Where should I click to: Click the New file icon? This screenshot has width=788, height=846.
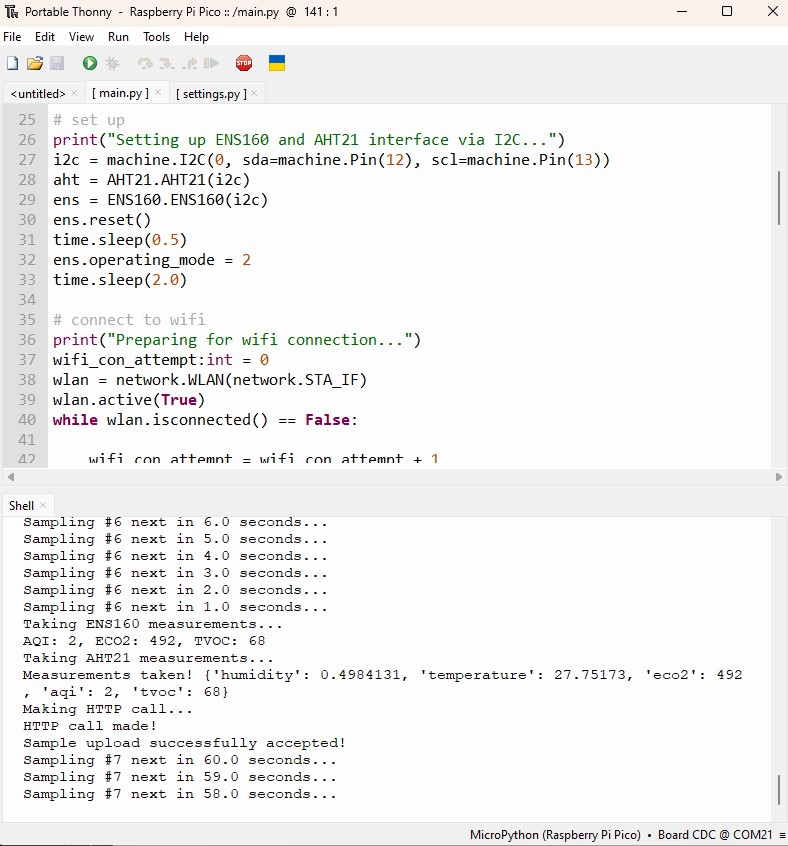tap(12, 63)
